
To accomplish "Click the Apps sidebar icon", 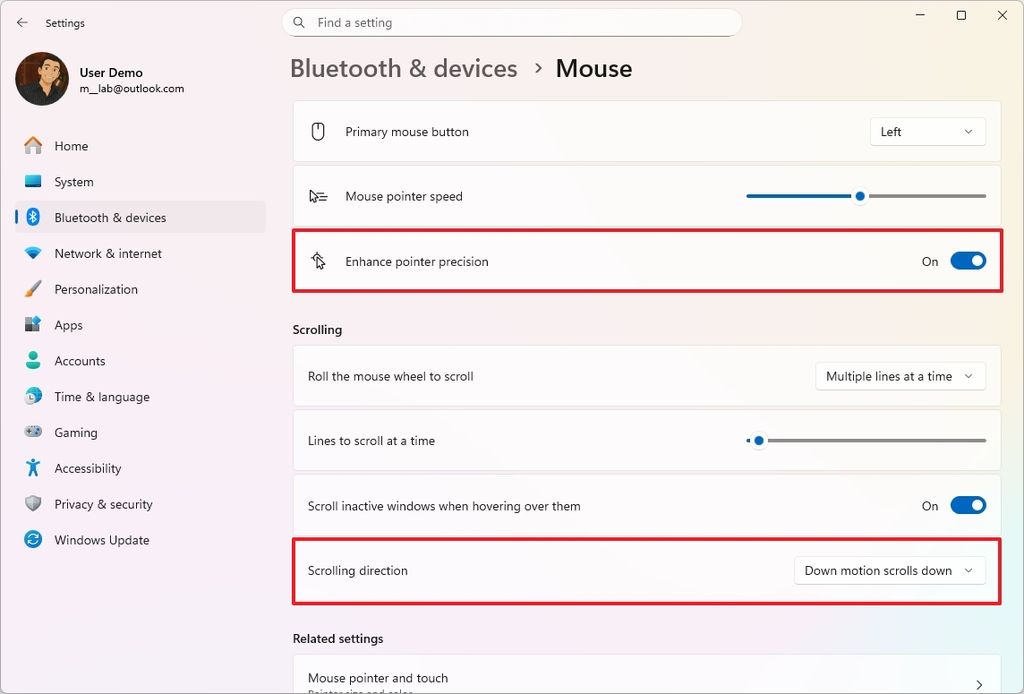I will click(33, 325).
